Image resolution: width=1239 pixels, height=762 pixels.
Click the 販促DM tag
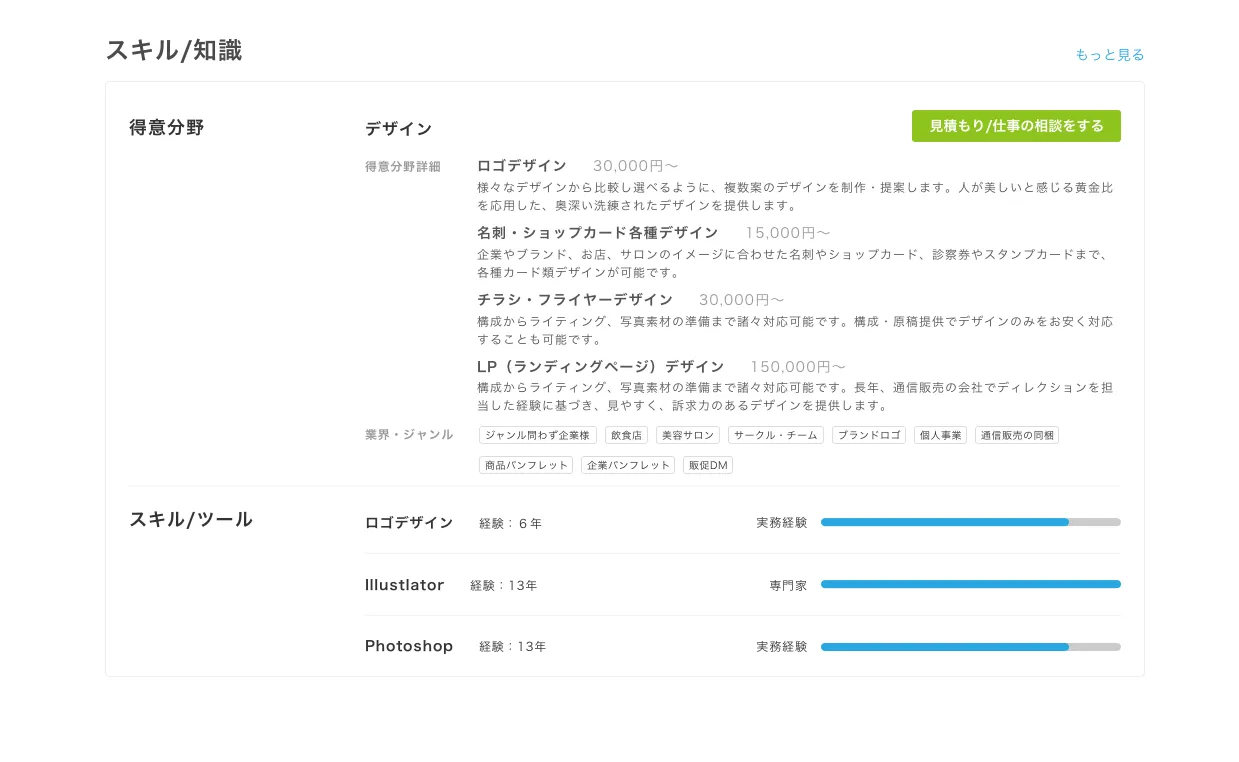(708, 465)
